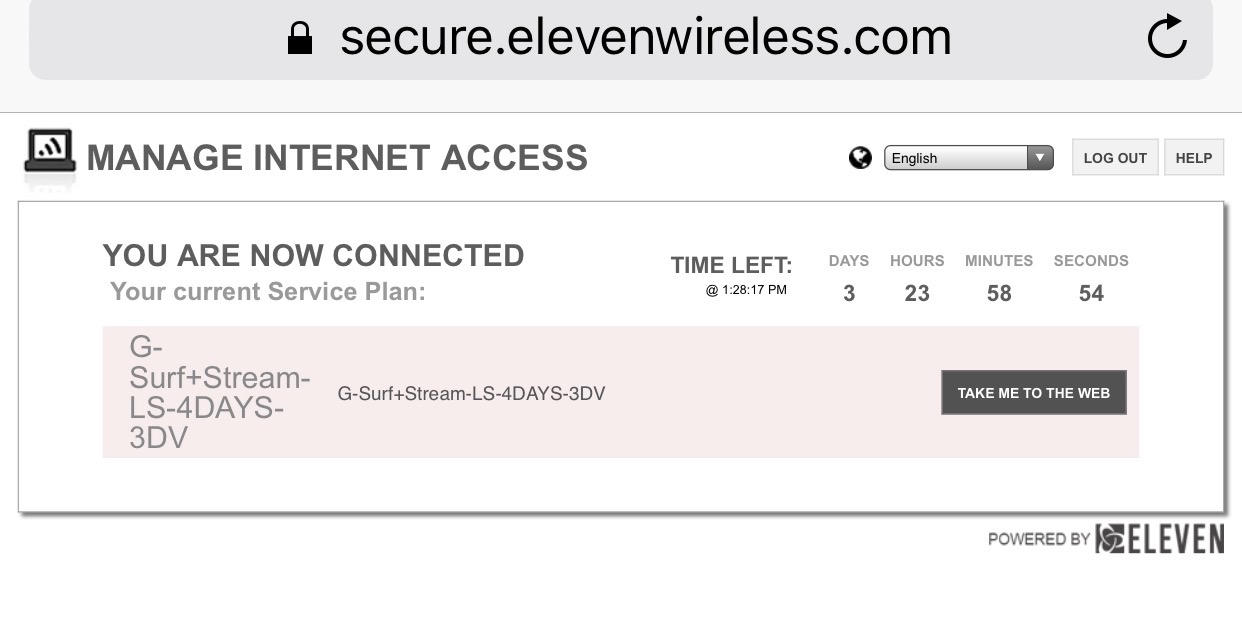
Task: Click the LOG OUT button
Action: [1115, 158]
